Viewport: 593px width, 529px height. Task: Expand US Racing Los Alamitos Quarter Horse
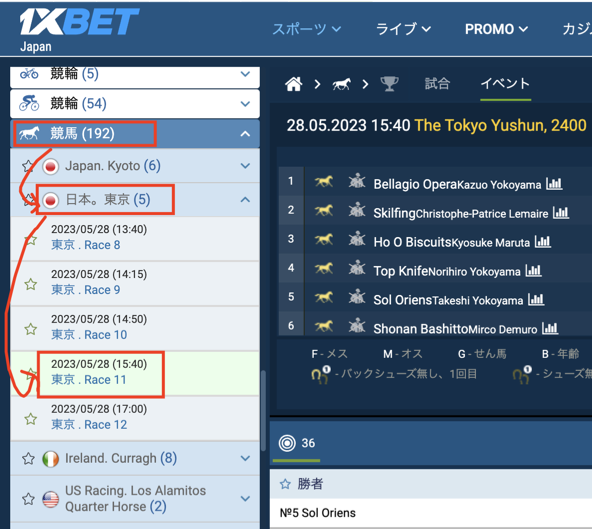coord(245,499)
